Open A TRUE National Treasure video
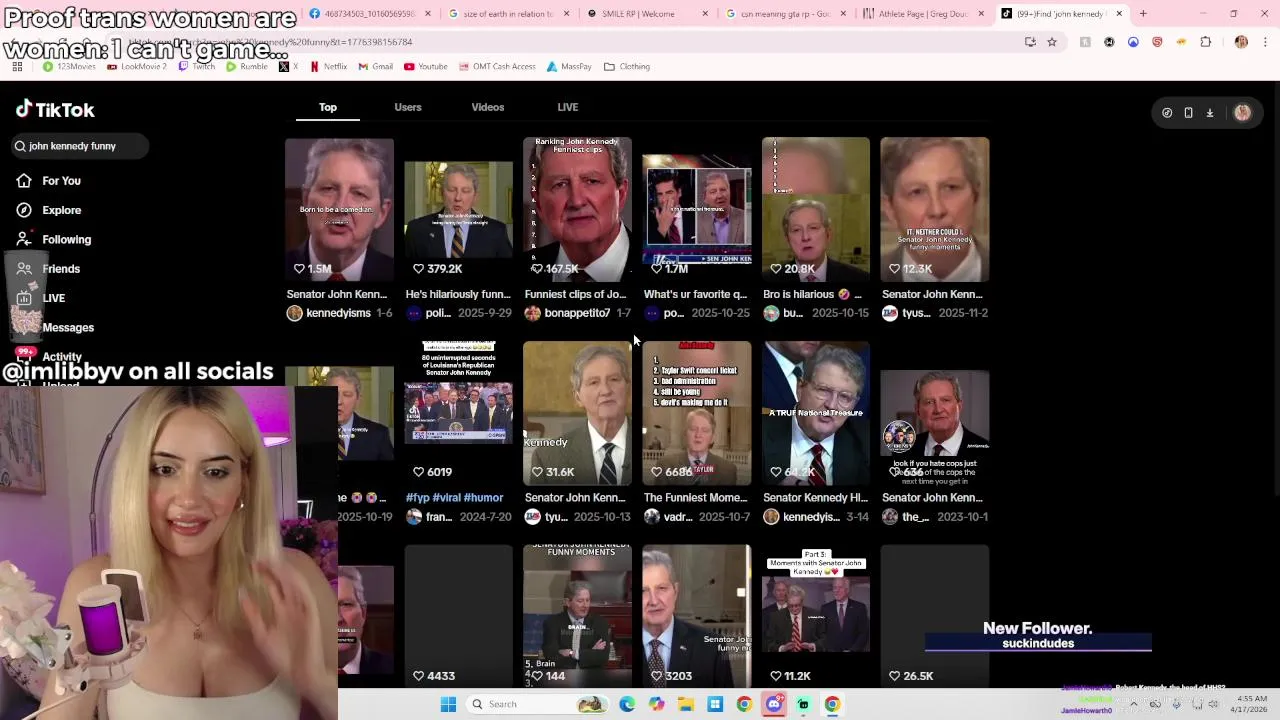This screenshot has width=1280, height=720. [816, 413]
